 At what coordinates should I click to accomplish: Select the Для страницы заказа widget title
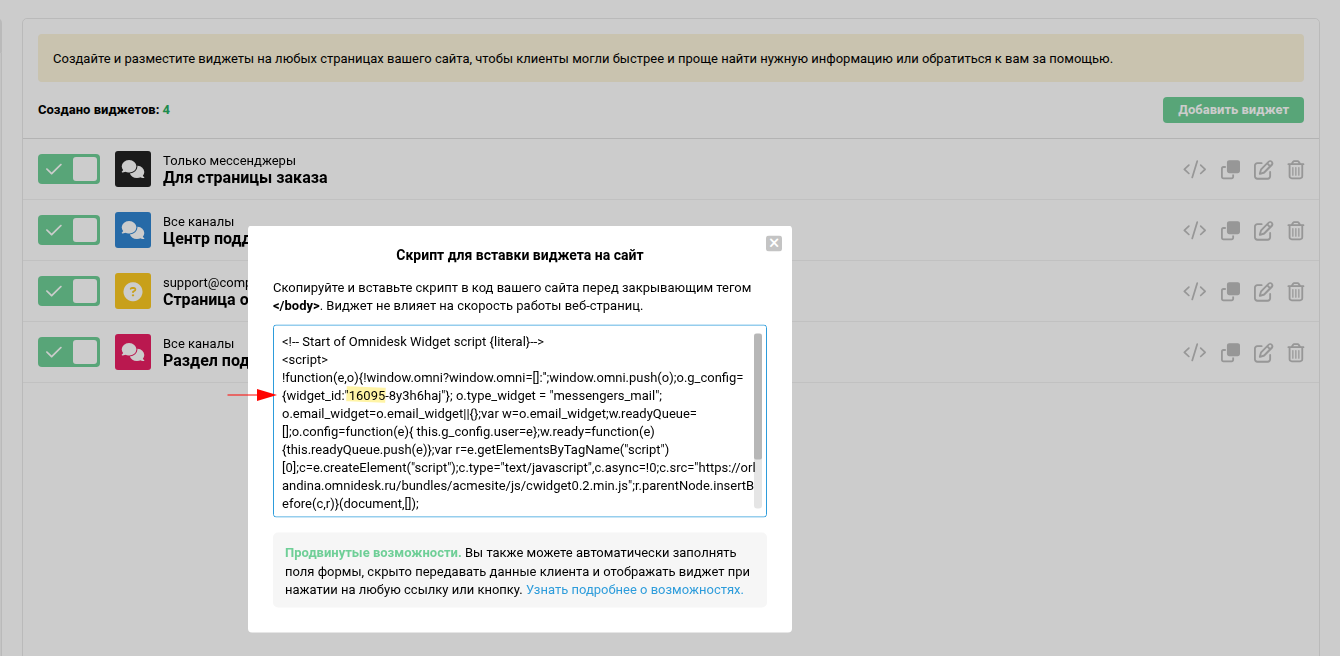coord(245,178)
